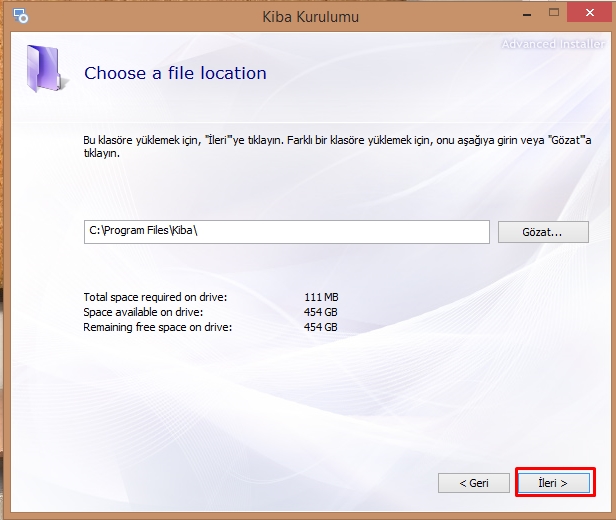Viewport: 616px width, 520px height.
Task: Click the Gözat... browse button
Action: pos(542,231)
